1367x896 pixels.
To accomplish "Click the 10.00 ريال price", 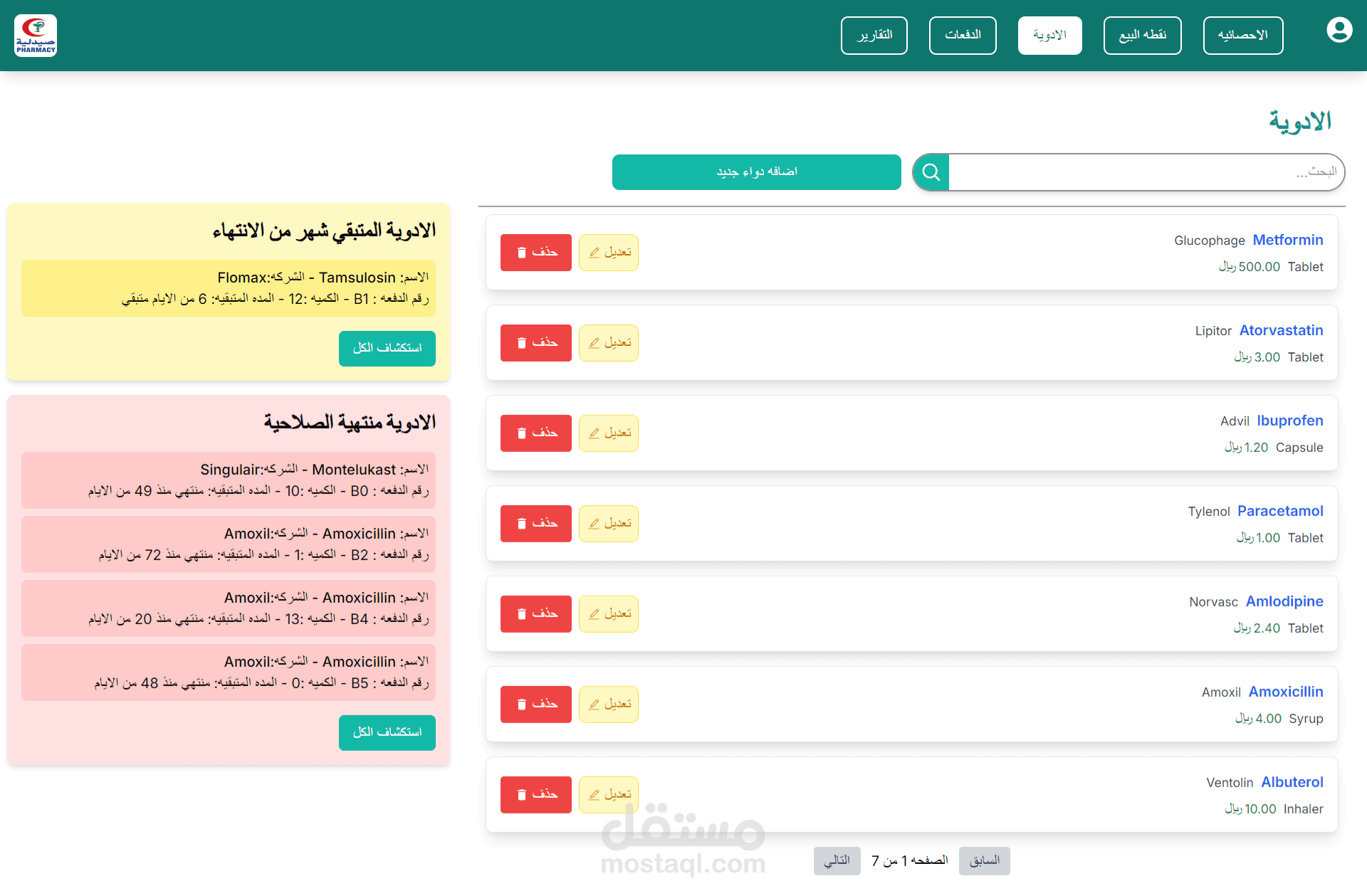I will tap(1250, 809).
